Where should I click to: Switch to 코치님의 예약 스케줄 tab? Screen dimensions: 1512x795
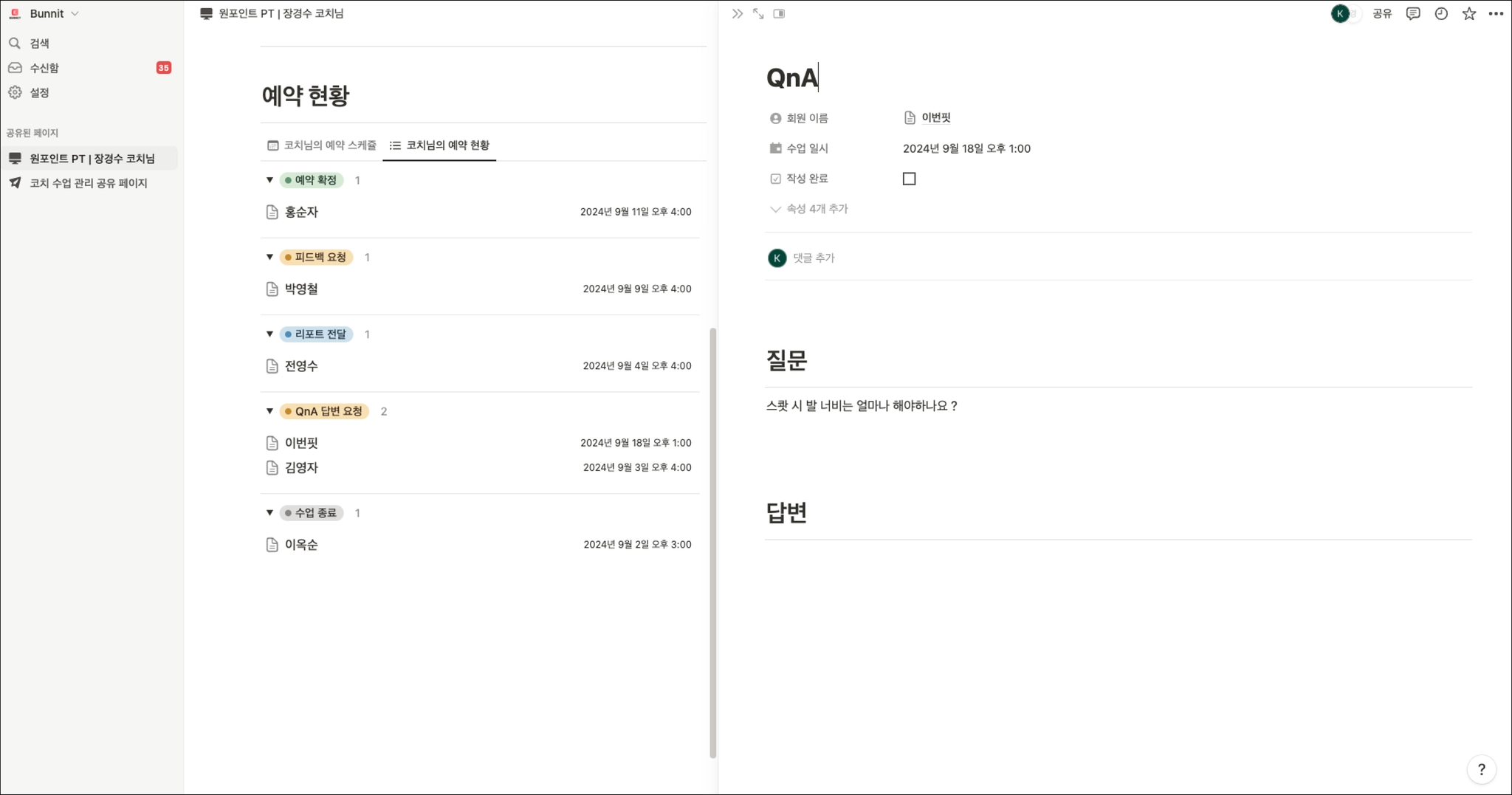pos(322,145)
